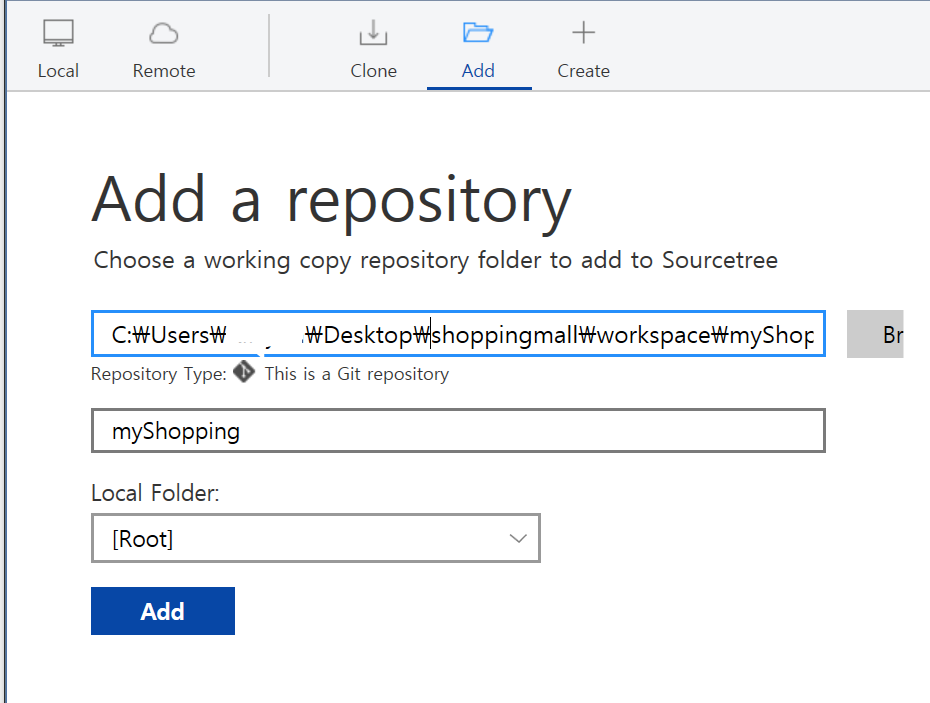930x703 pixels.
Task: Click the Clone tab label
Action: (x=374, y=71)
